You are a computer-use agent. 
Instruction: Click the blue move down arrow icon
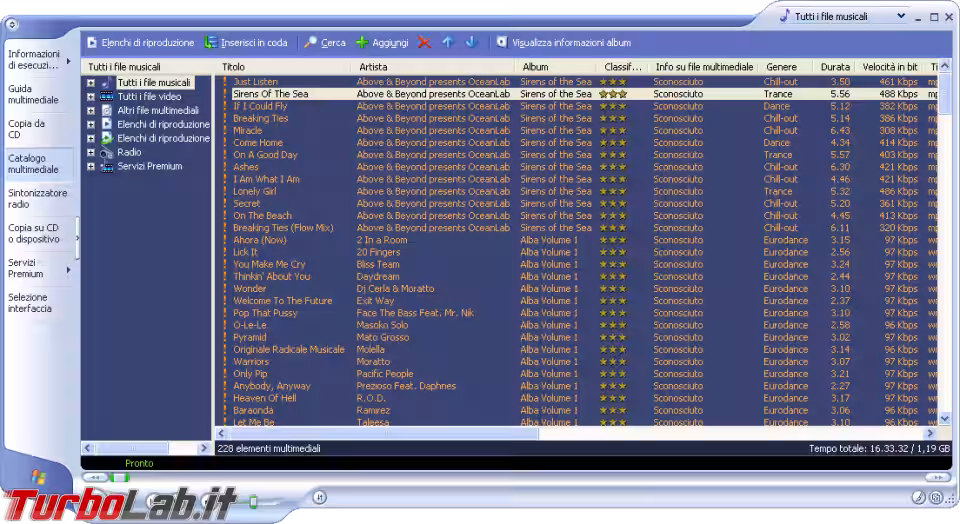[471, 42]
